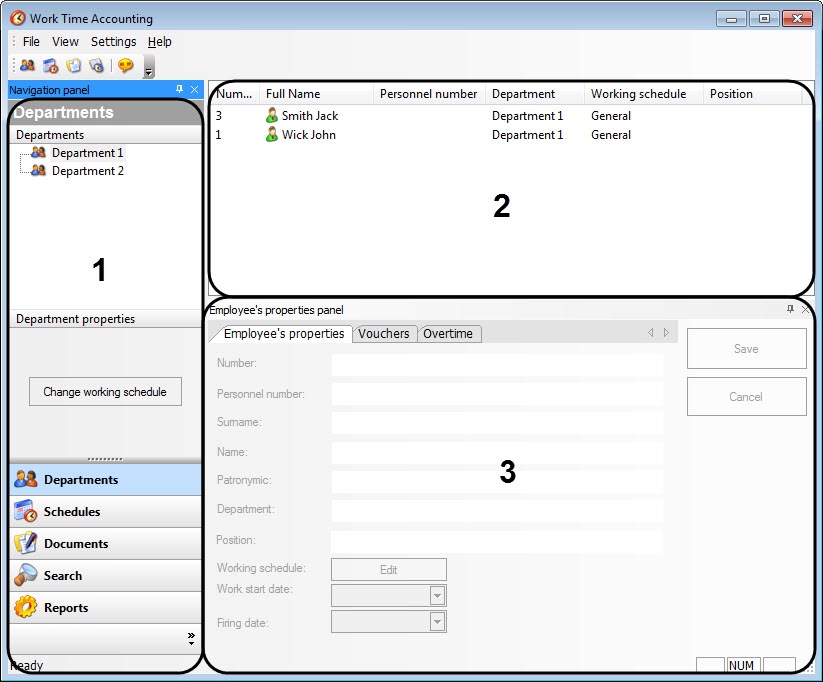Click the Documents toolbar icon

[73, 66]
